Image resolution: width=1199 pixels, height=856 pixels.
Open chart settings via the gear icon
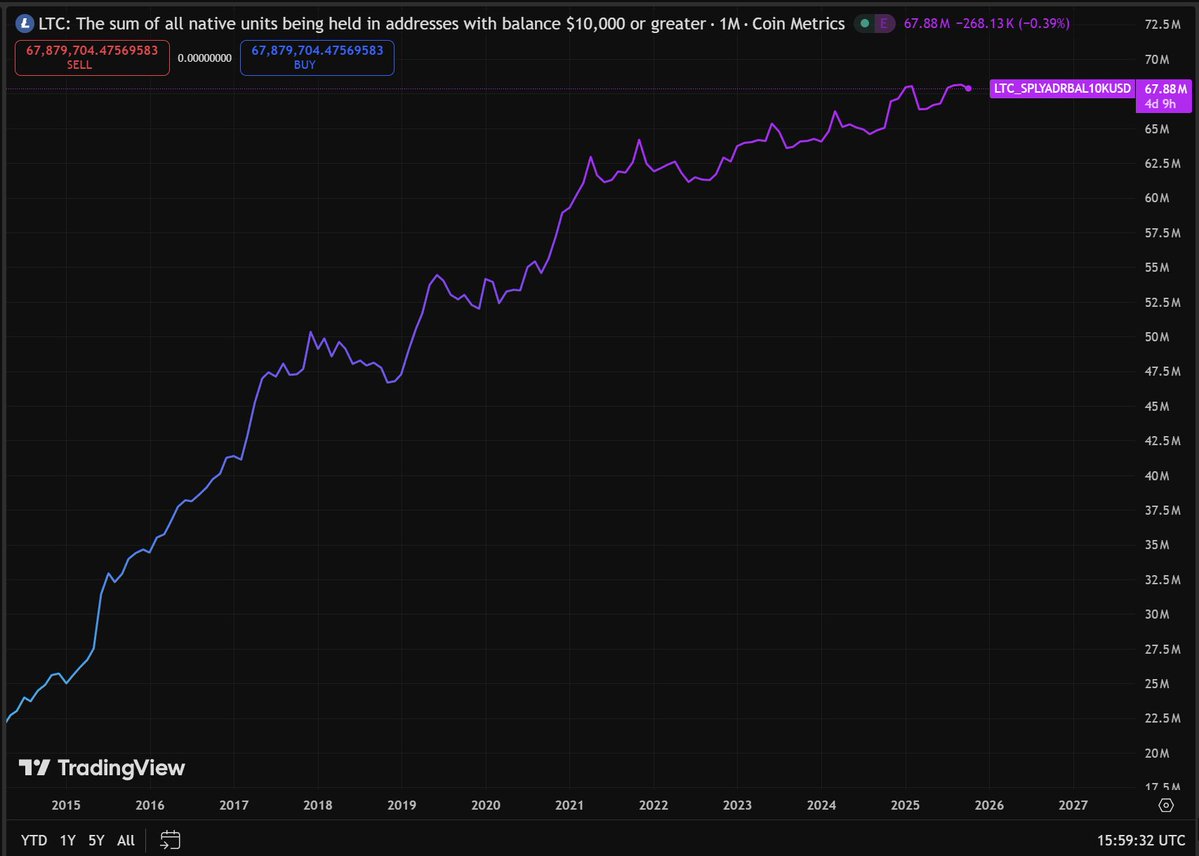pos(1166,804)
